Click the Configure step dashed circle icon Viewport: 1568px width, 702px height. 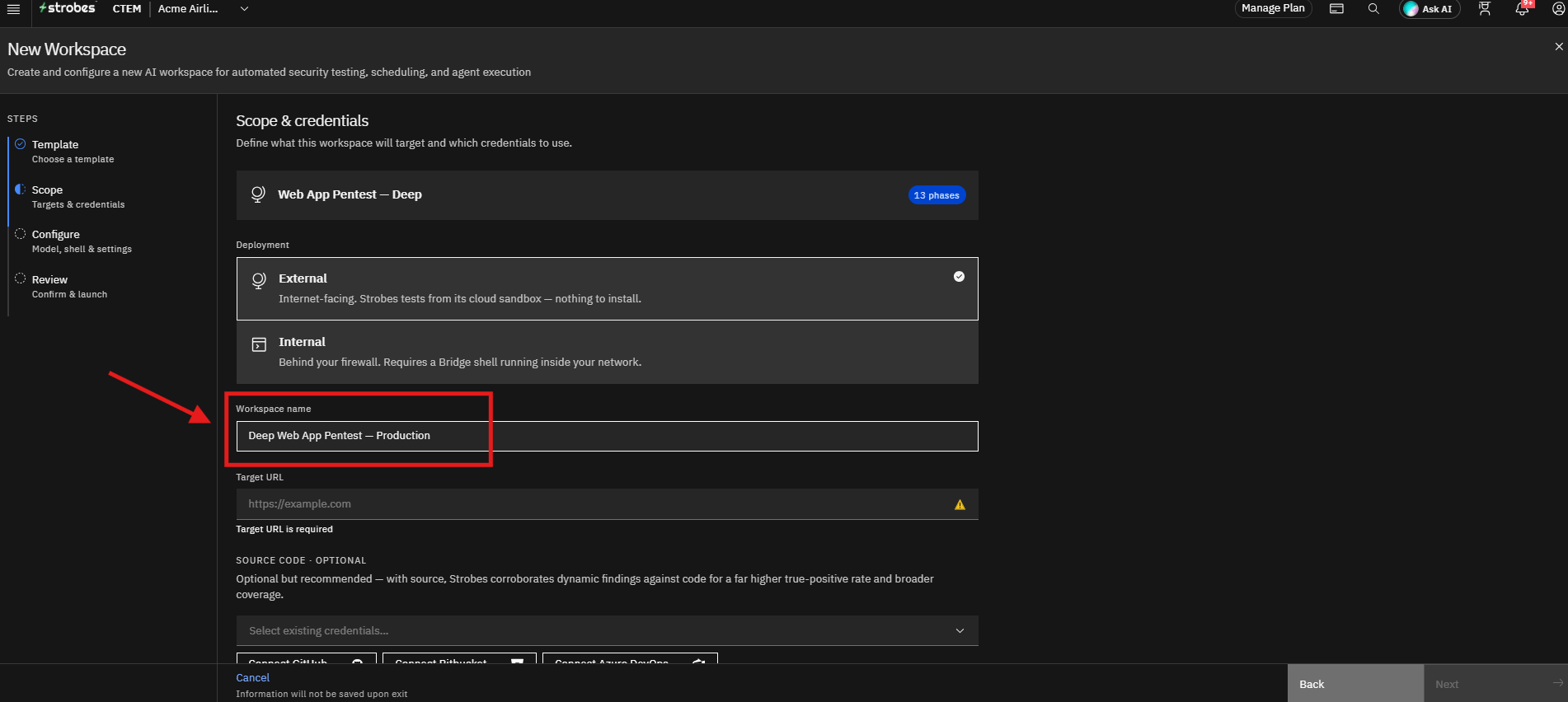click(21, 233)
